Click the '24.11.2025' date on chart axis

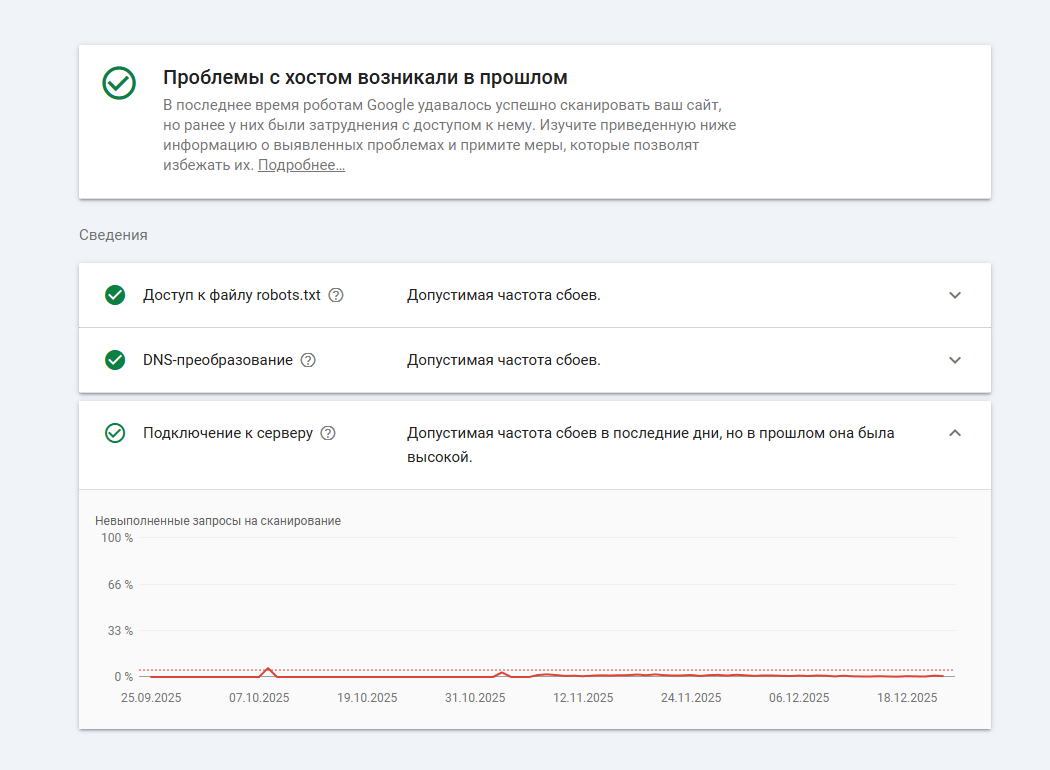[691, 698]
